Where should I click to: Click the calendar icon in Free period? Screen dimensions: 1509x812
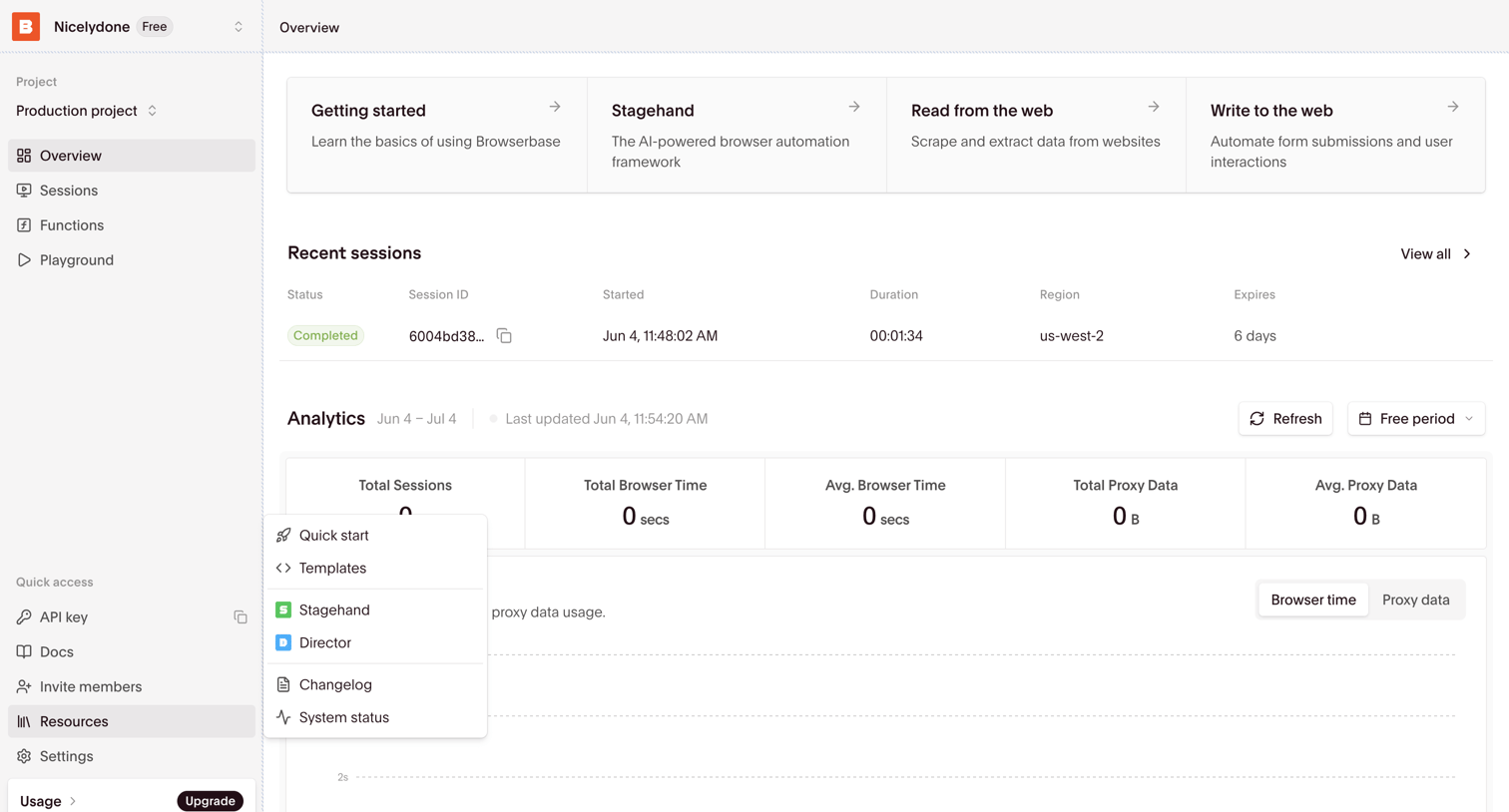[1365, 419]
